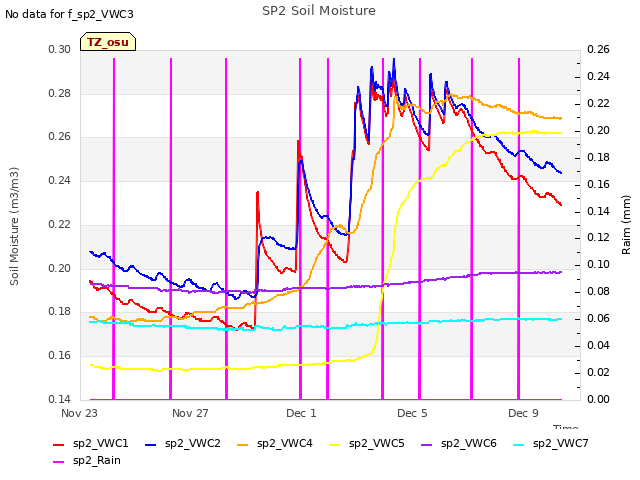Click the magenta sp2_Rain legend swatch
This screenshot has width=640, height=480.
pyautogui.click(x=59, y=462)
